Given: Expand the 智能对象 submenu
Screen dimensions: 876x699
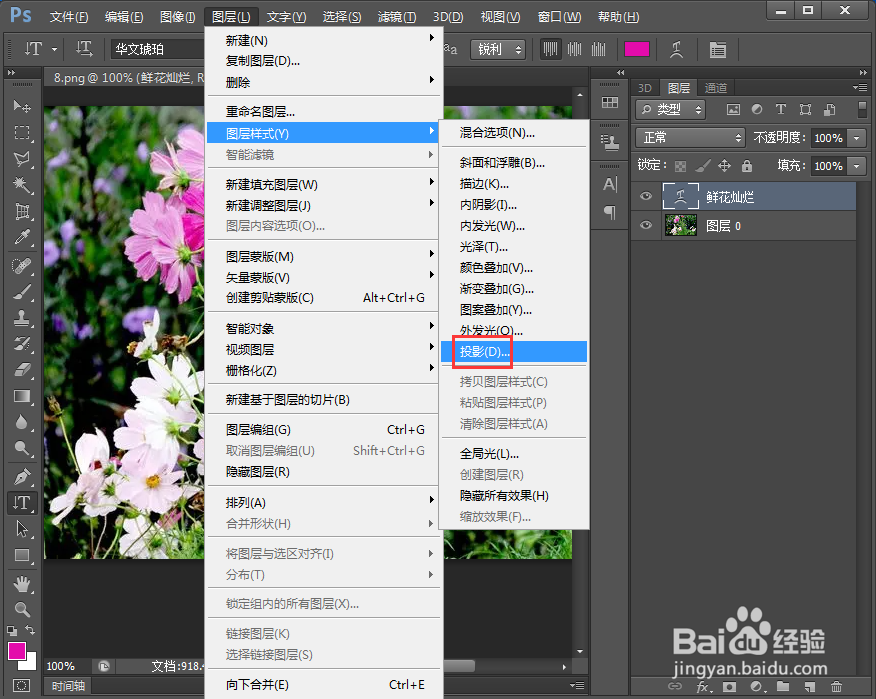Looking at the screenshot, I should pyautogui.click(x=324, y=328).
